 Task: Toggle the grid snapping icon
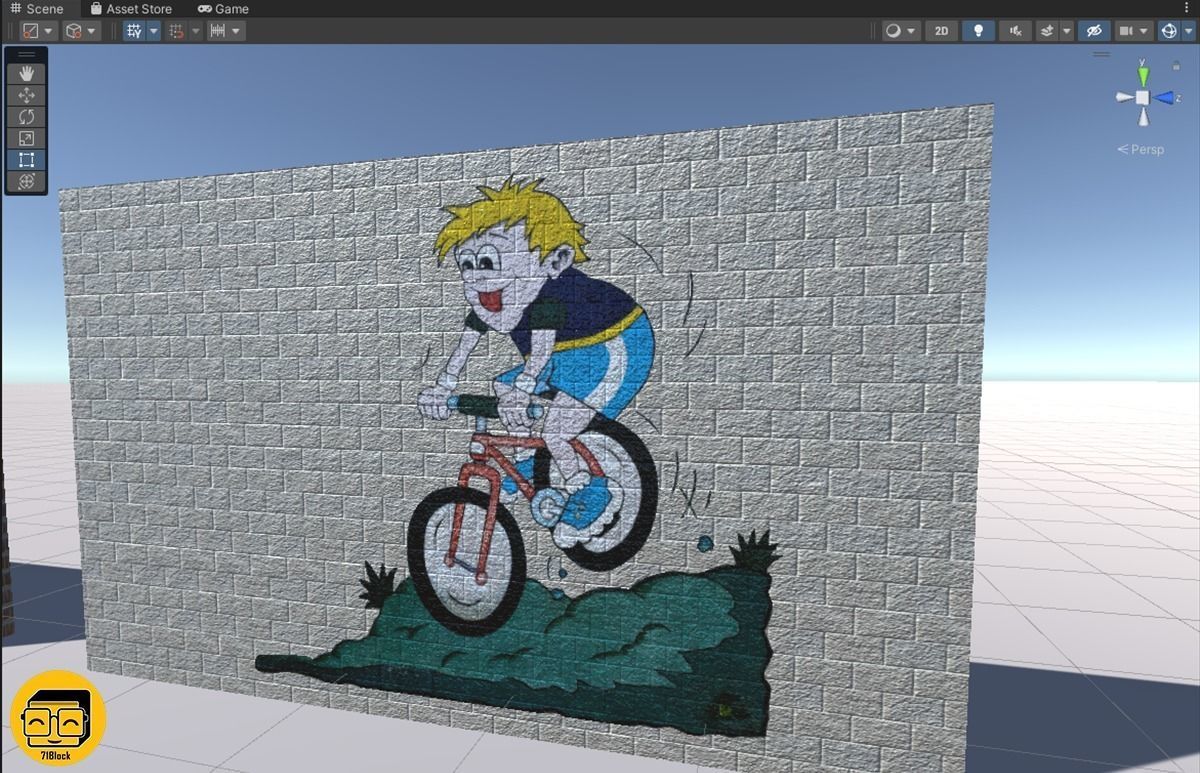pyautogui.click(x=176, y=31)
